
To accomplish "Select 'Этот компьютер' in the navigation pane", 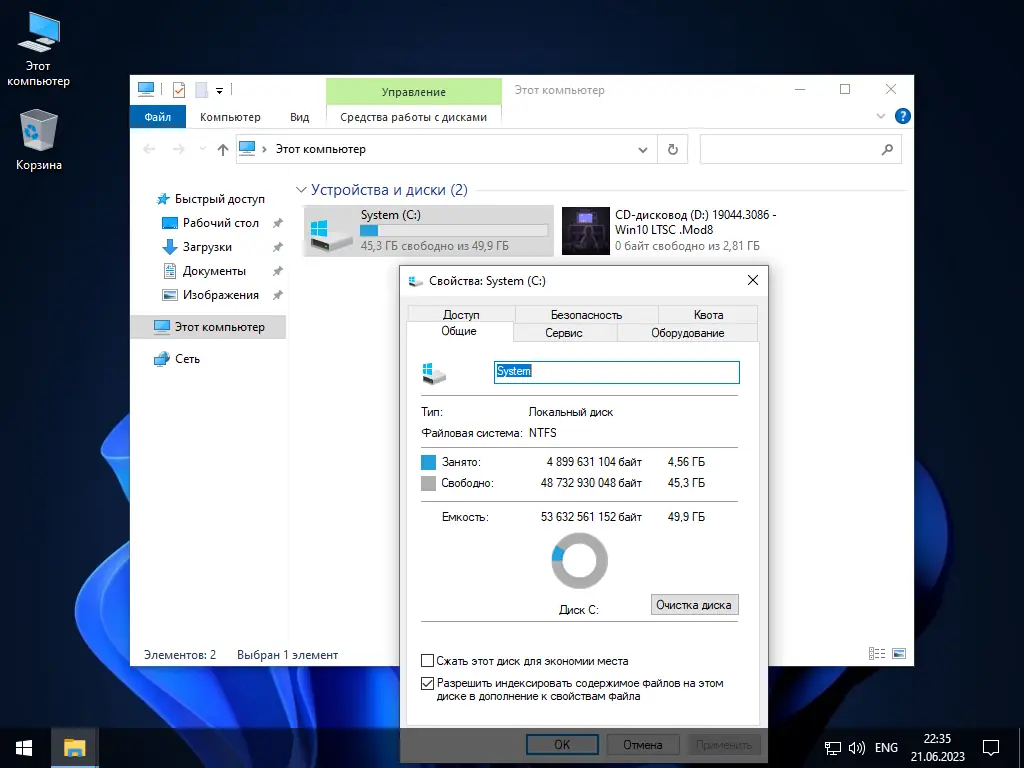I will pos(209,327).
